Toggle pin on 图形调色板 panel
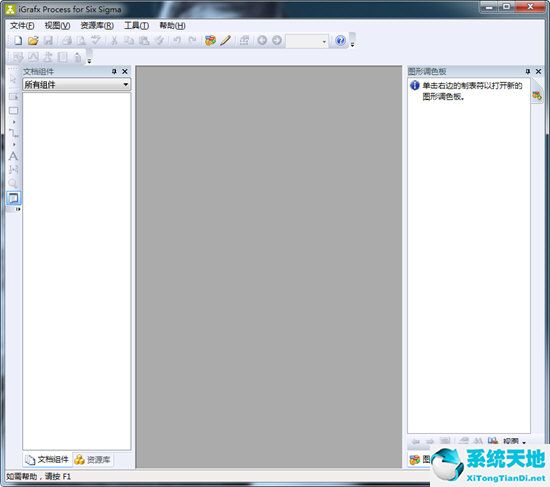Viewport: 550px width, 487px height. pyautogui.click(x=528, y=71)
